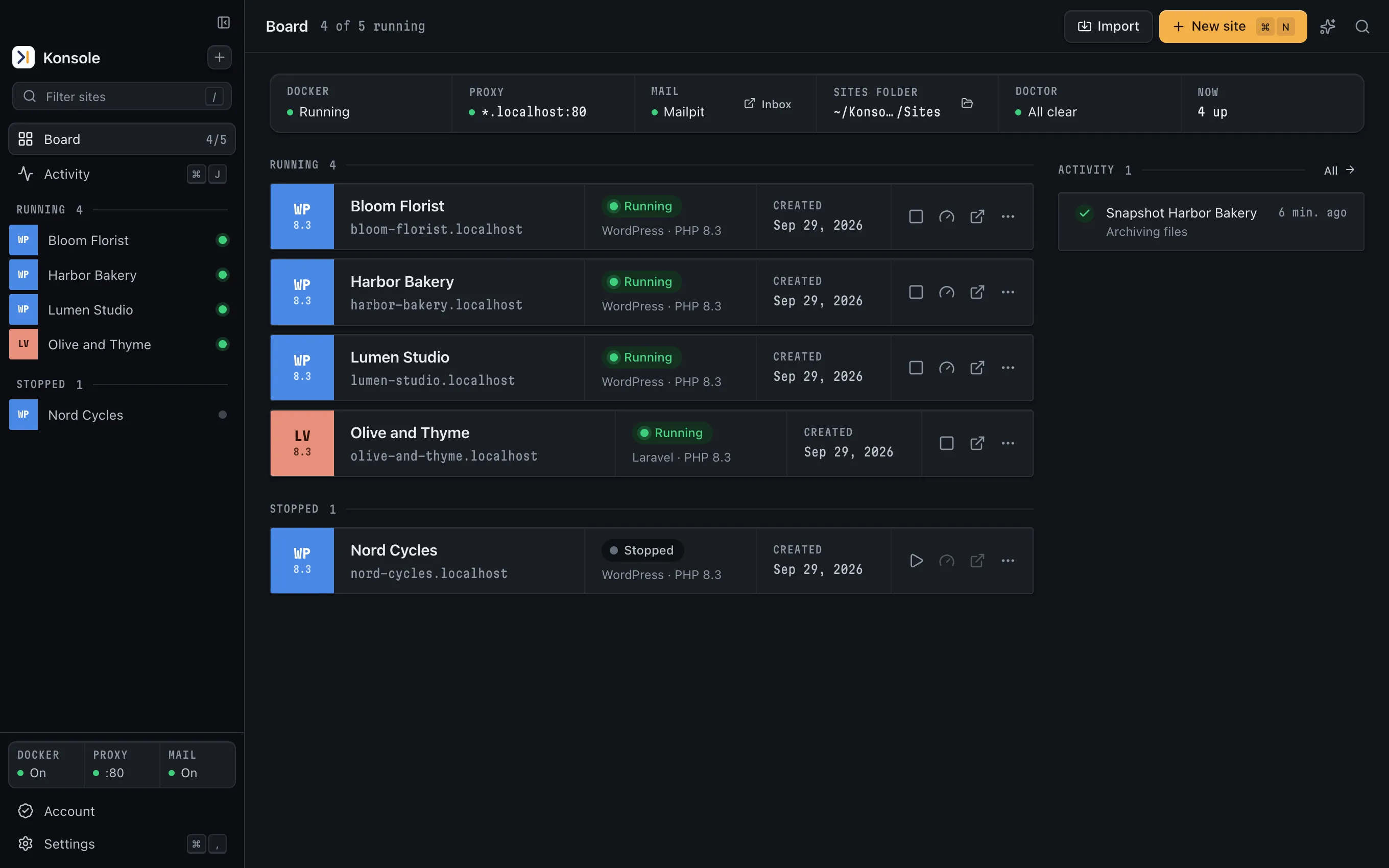Click the Import button
Viewport: 1389px width, 868px height.
click(x=1108, y=27)
